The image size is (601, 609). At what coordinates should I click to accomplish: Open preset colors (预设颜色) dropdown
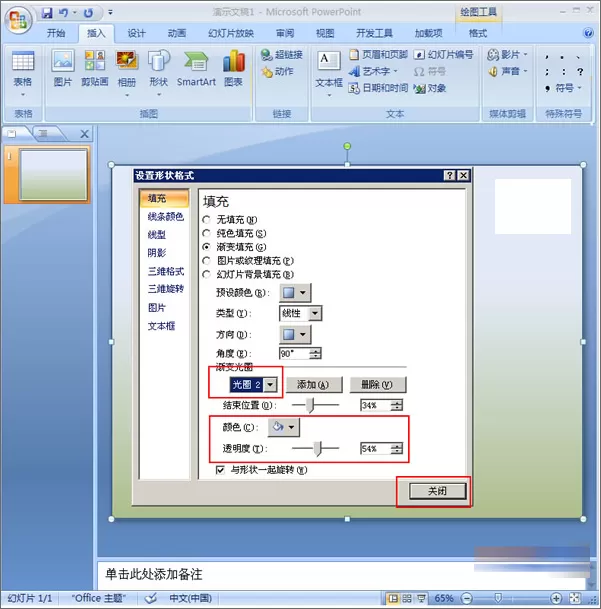[295, 293]
